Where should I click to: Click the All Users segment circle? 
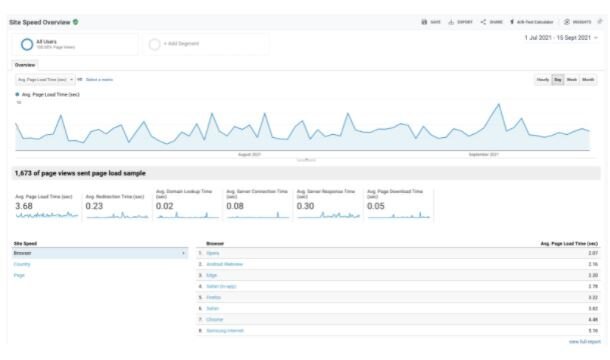tap(27, 44)
